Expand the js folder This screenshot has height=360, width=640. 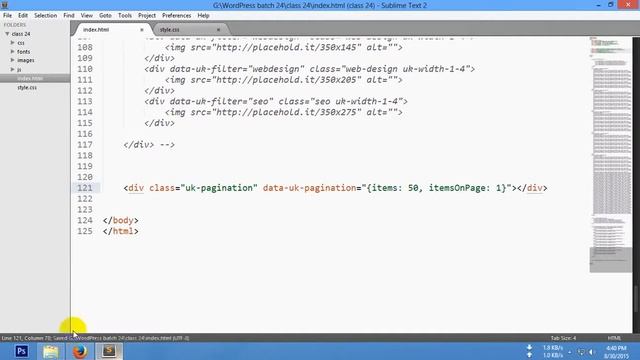pos(13,69)
